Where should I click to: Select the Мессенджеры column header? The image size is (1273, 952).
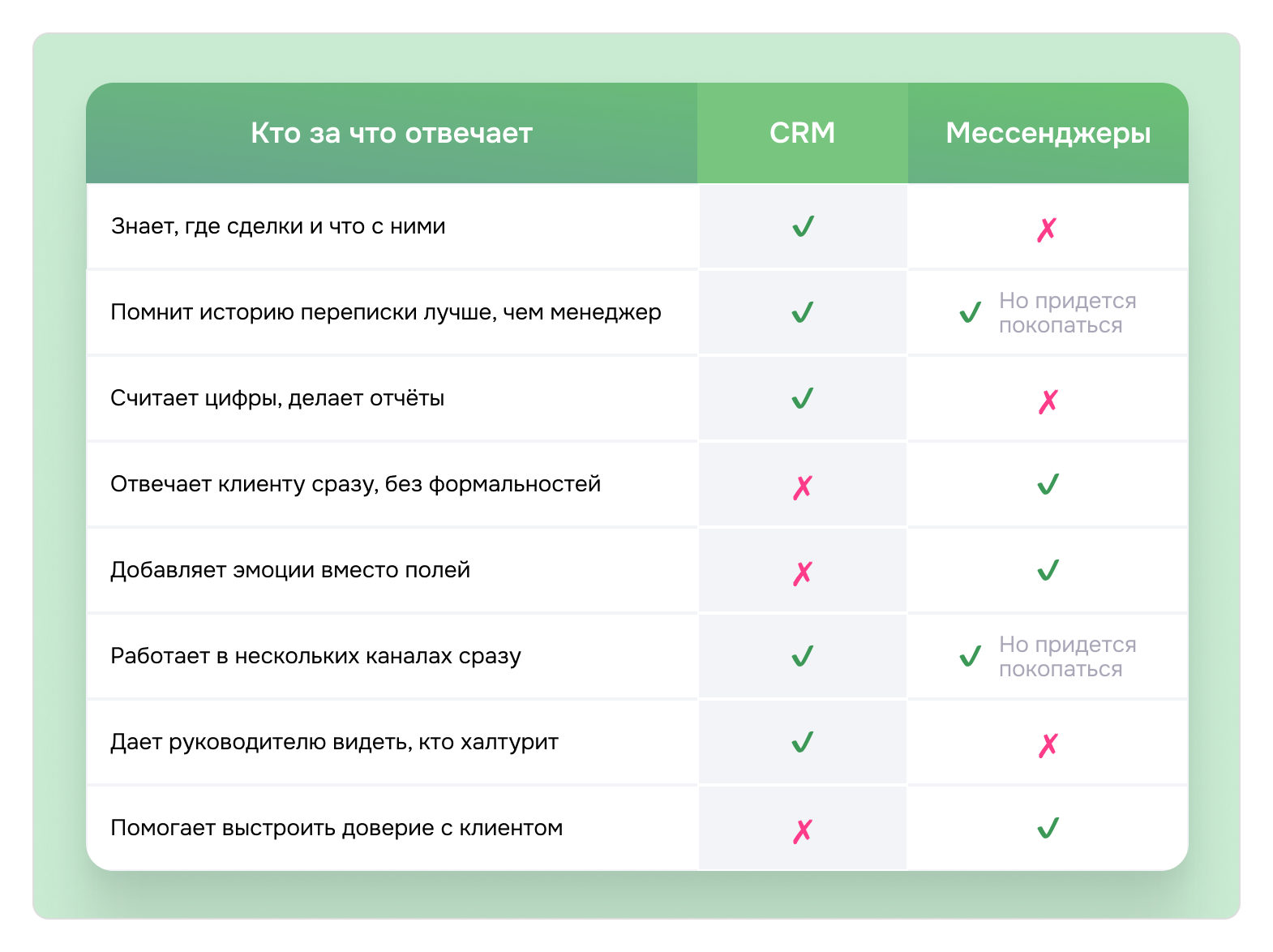click(1048, 133)
